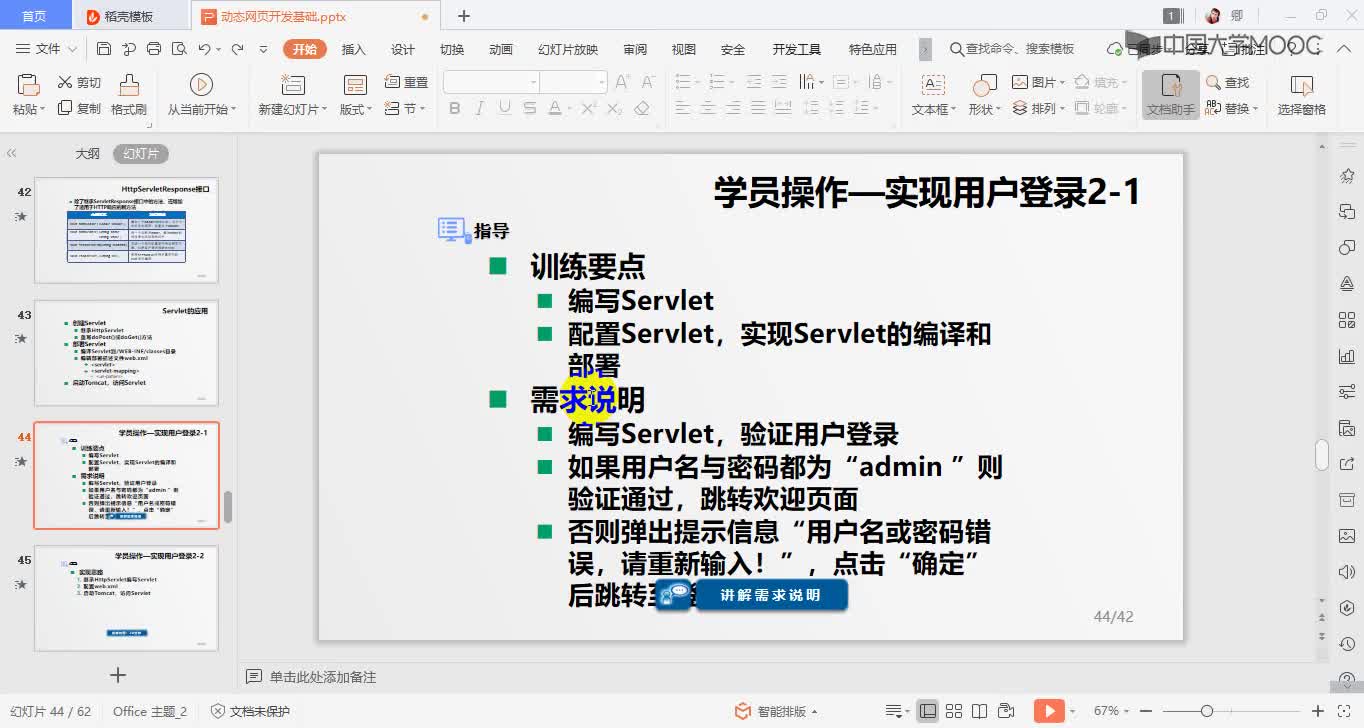Viewport: 1364px width, 728px height.
Task: Clear formatting with eraser icon
Action: click(x=642, y=108)
